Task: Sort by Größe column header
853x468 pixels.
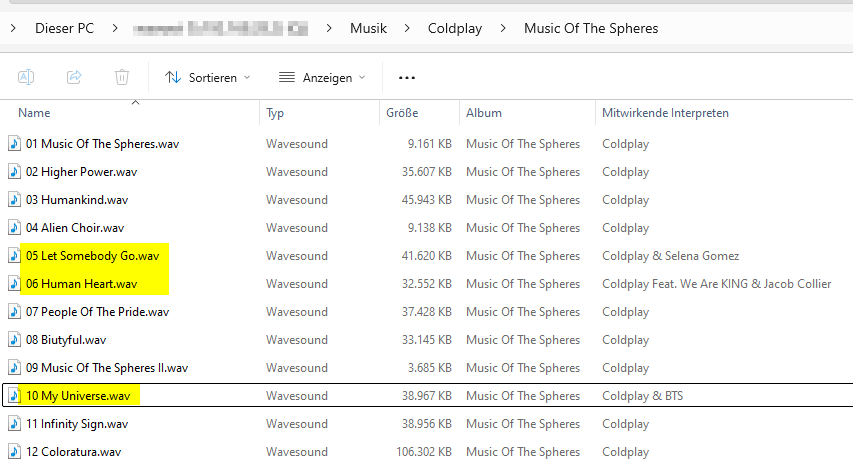Action: [x=402, y=113]
